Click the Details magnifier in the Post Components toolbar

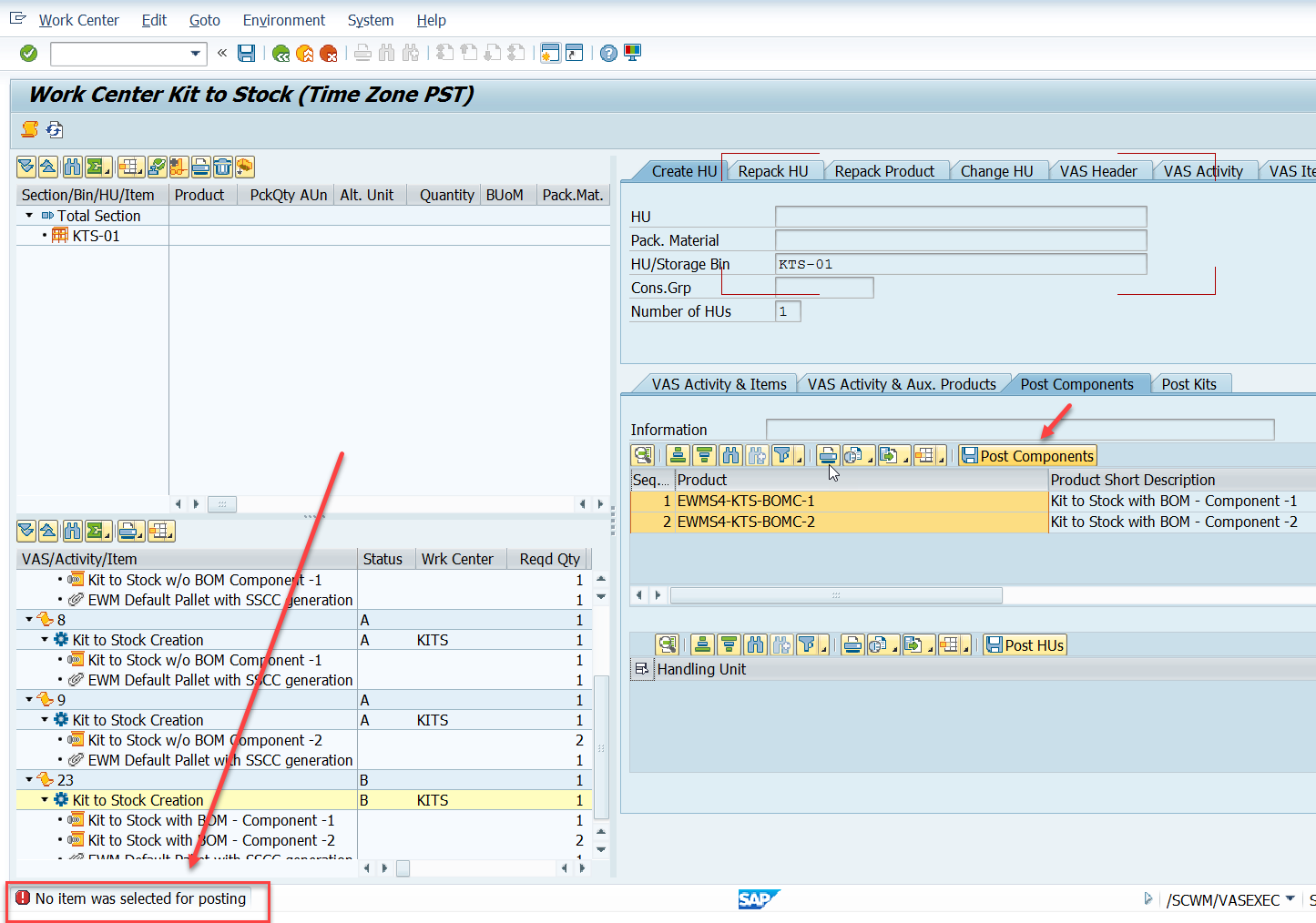tap(643, 455)
